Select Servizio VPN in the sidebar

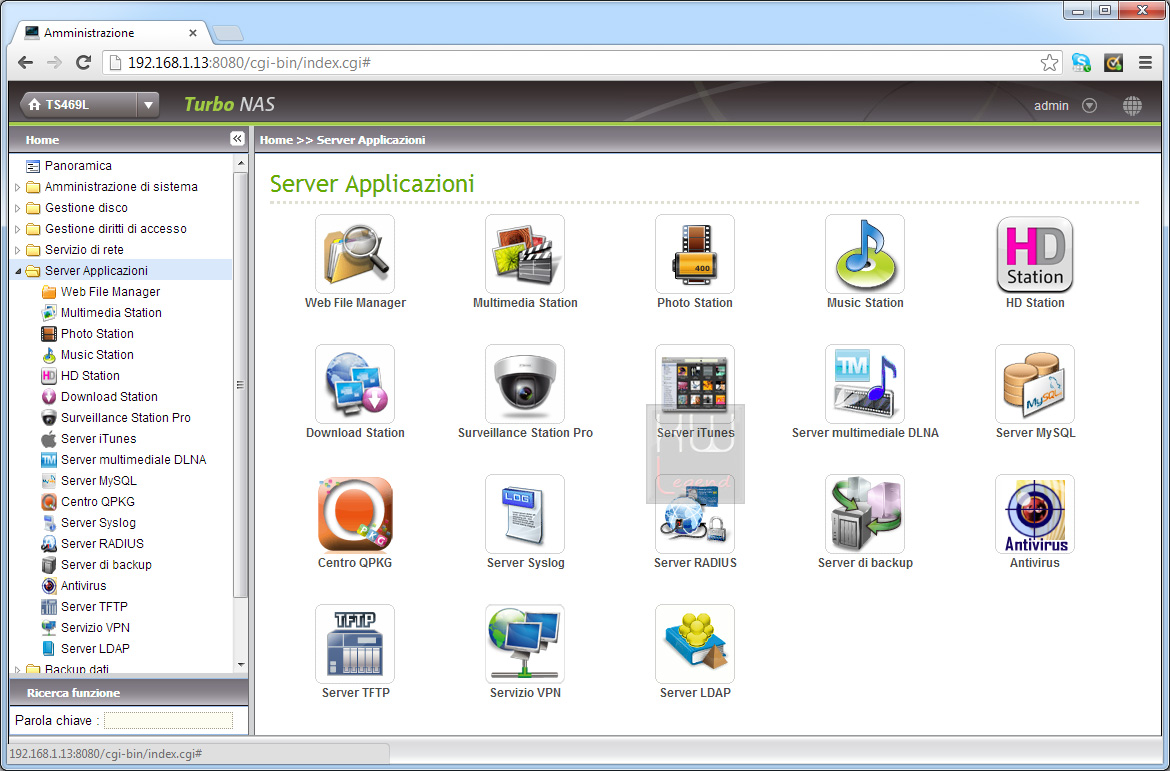click(x=96, y=627)
